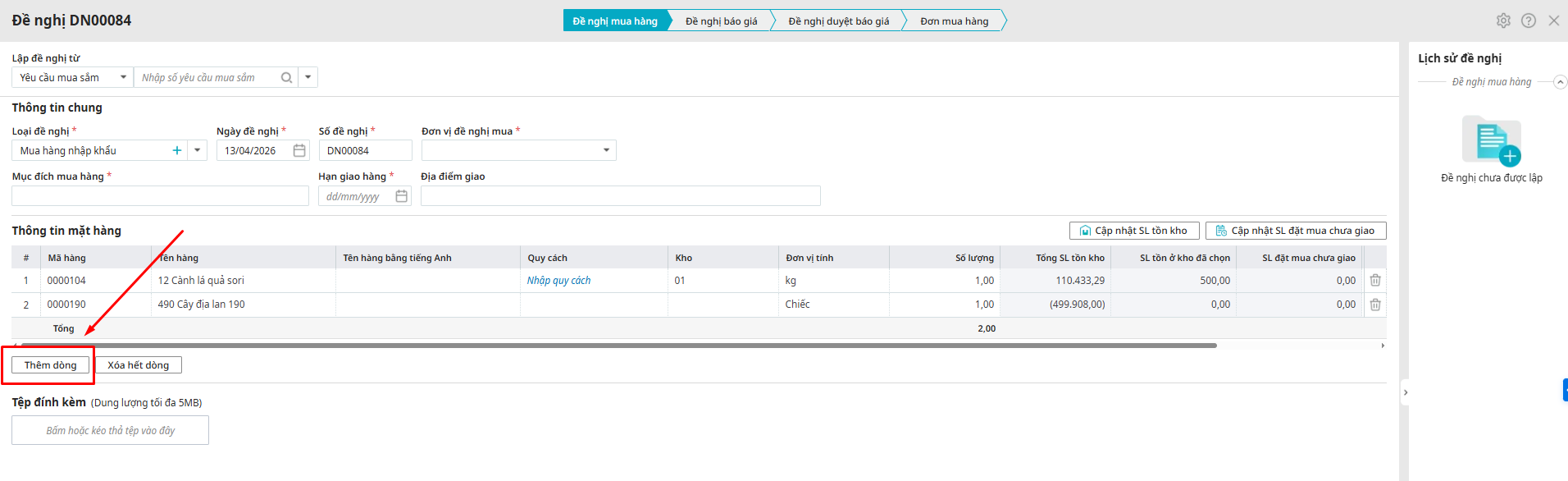
Task: Open the dropdown next to request search field
Action: click(x=308, y=77)
